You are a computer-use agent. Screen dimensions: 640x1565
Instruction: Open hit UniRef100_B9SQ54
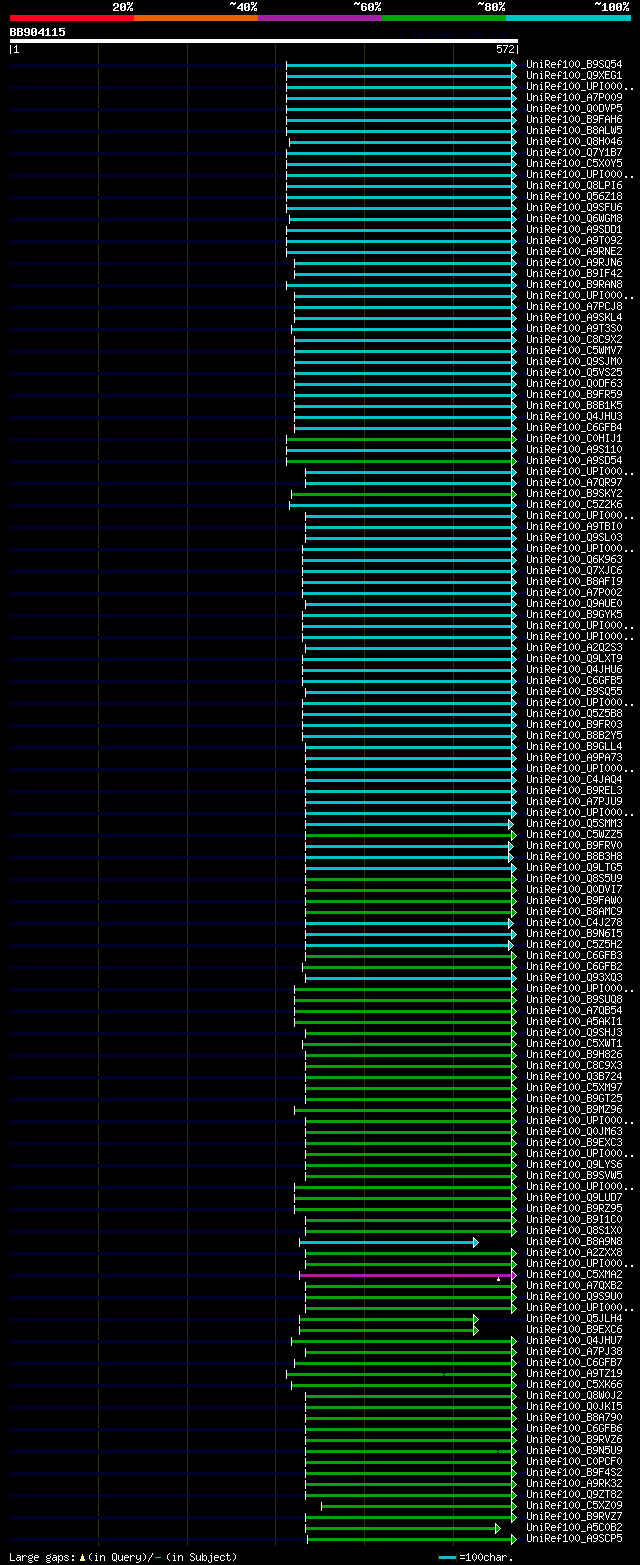[574, 64]
